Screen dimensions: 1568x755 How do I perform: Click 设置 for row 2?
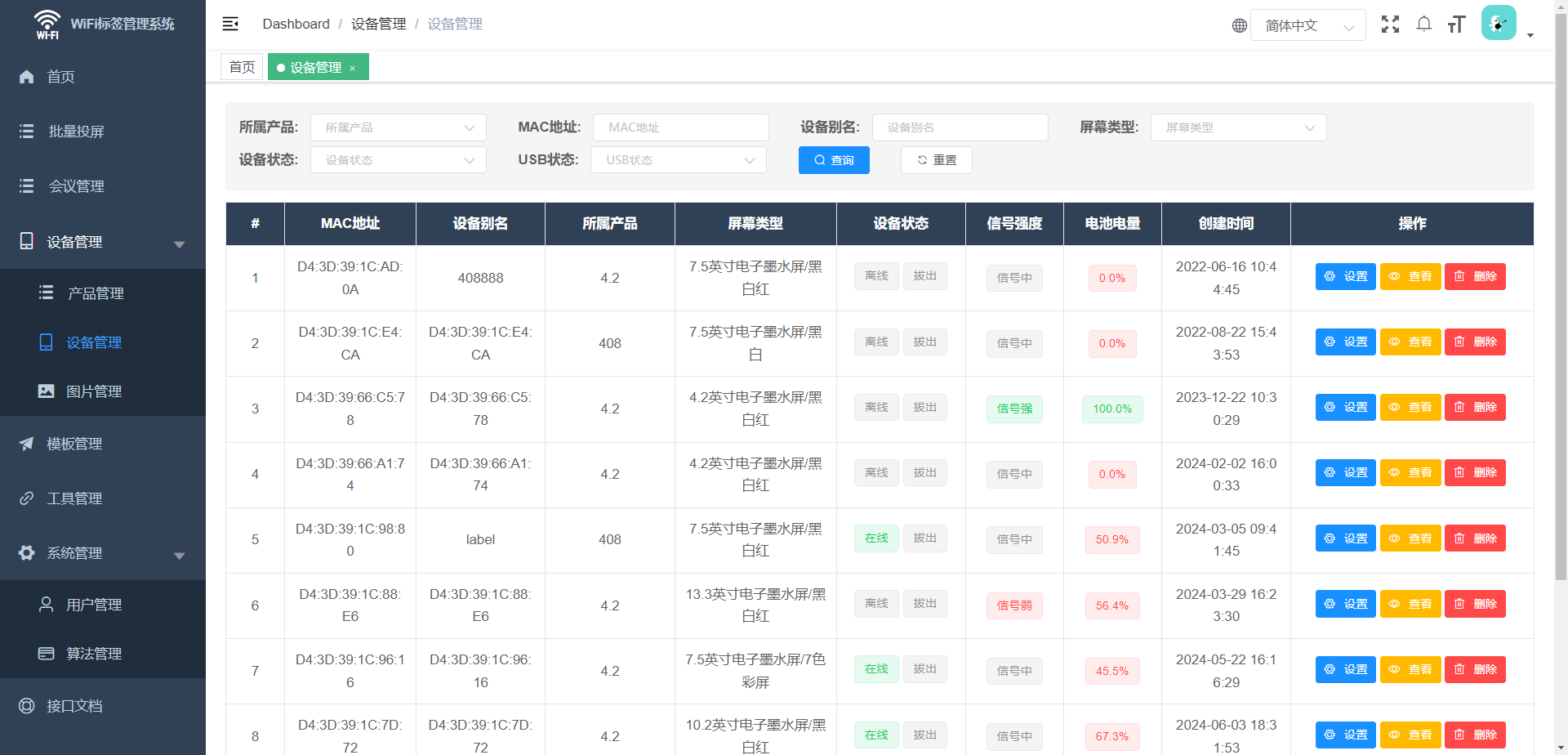[1346, 342]
